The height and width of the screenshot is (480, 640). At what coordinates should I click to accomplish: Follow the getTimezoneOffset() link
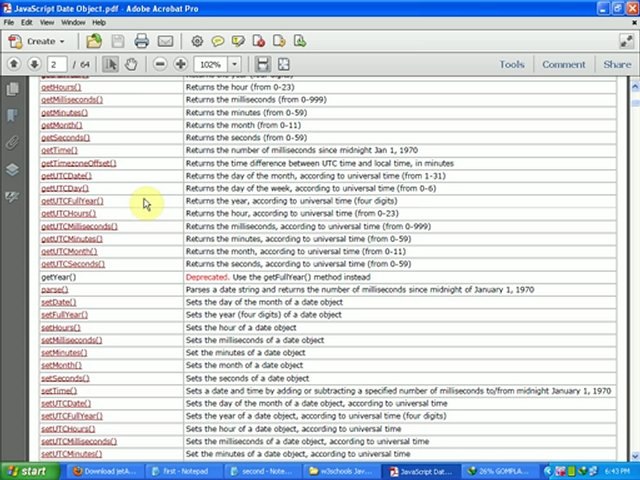click(x=79, y=163)
